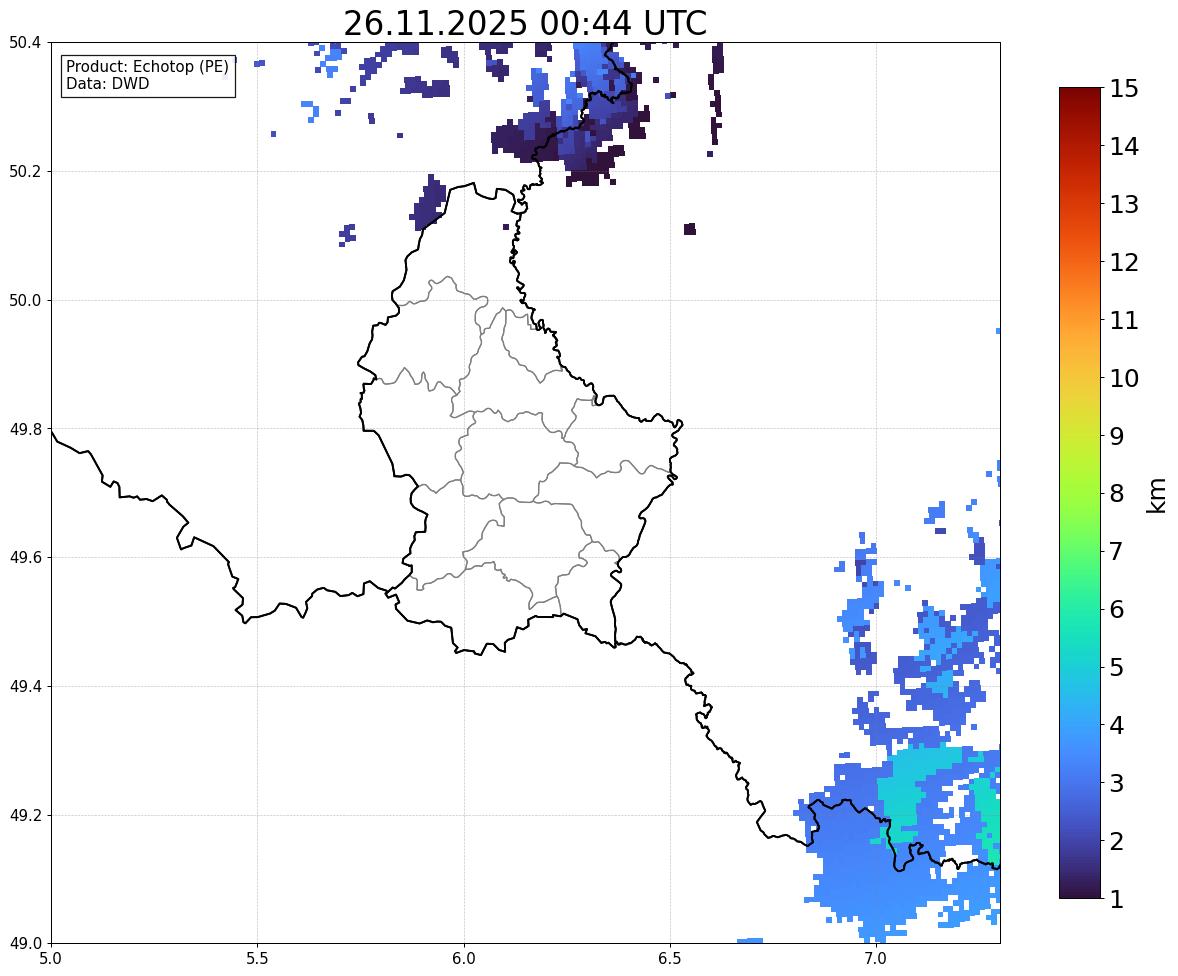Image resolution: width=1178 pixels, height=976 pixels.
Task: Click the dark purple bottom of the colorbar
Action: tap(1080, 887)
